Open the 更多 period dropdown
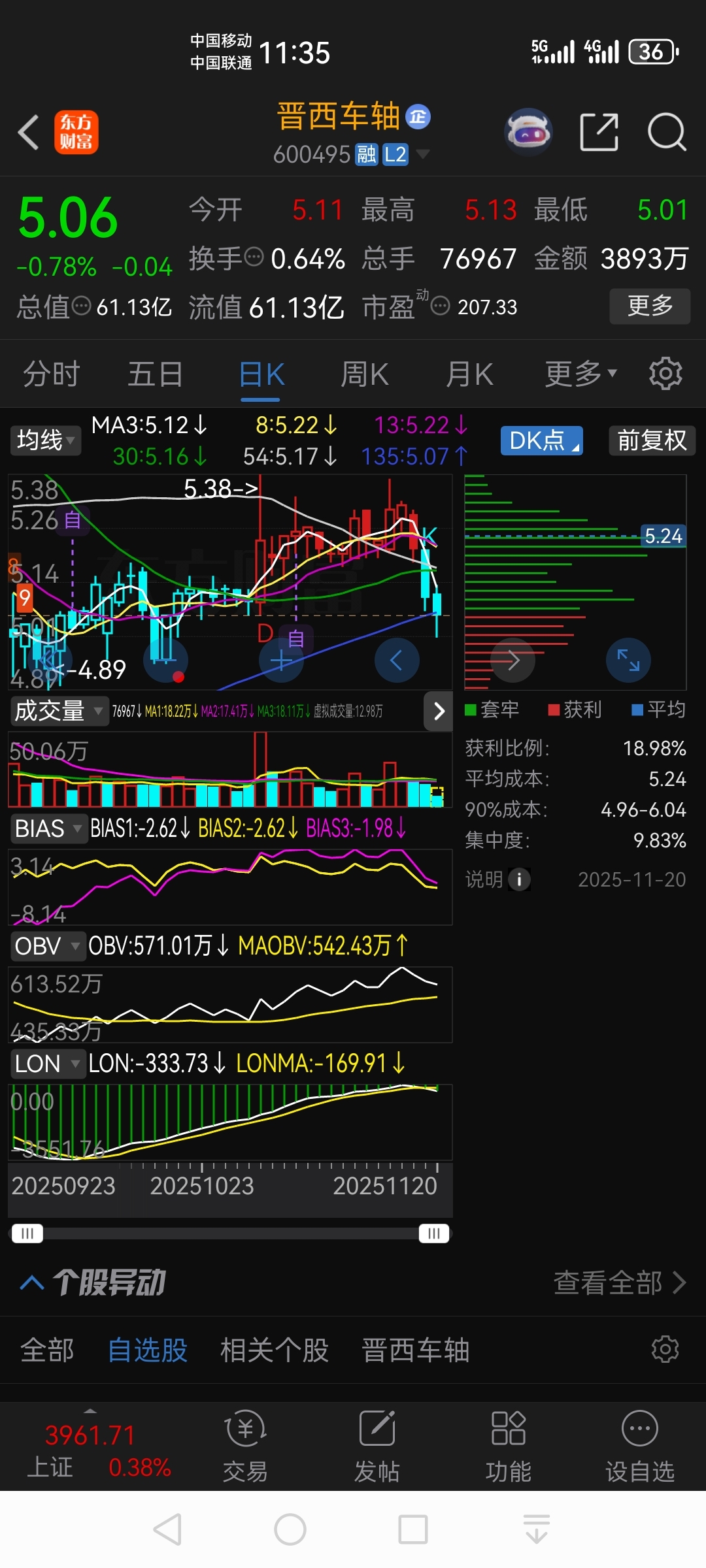Screen dimensions: 706x1568 580,374
